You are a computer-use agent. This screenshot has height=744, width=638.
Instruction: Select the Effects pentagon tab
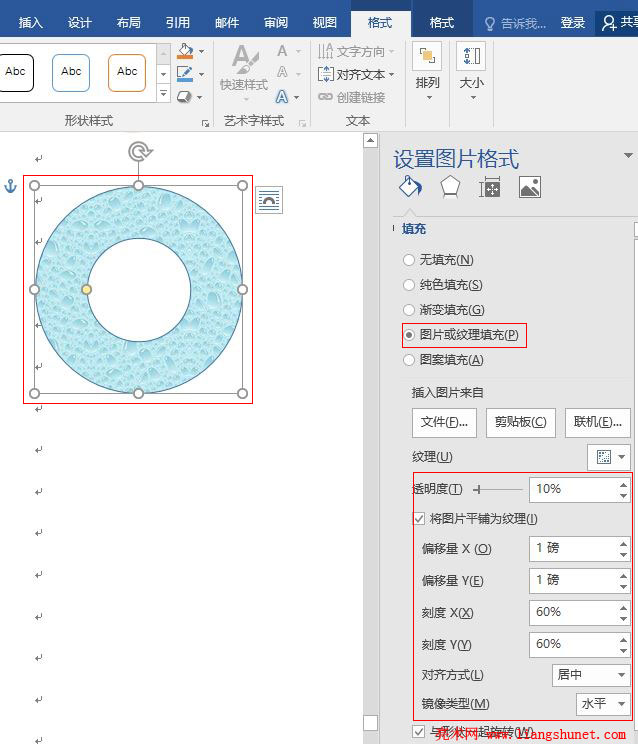(x=450, y=187)
